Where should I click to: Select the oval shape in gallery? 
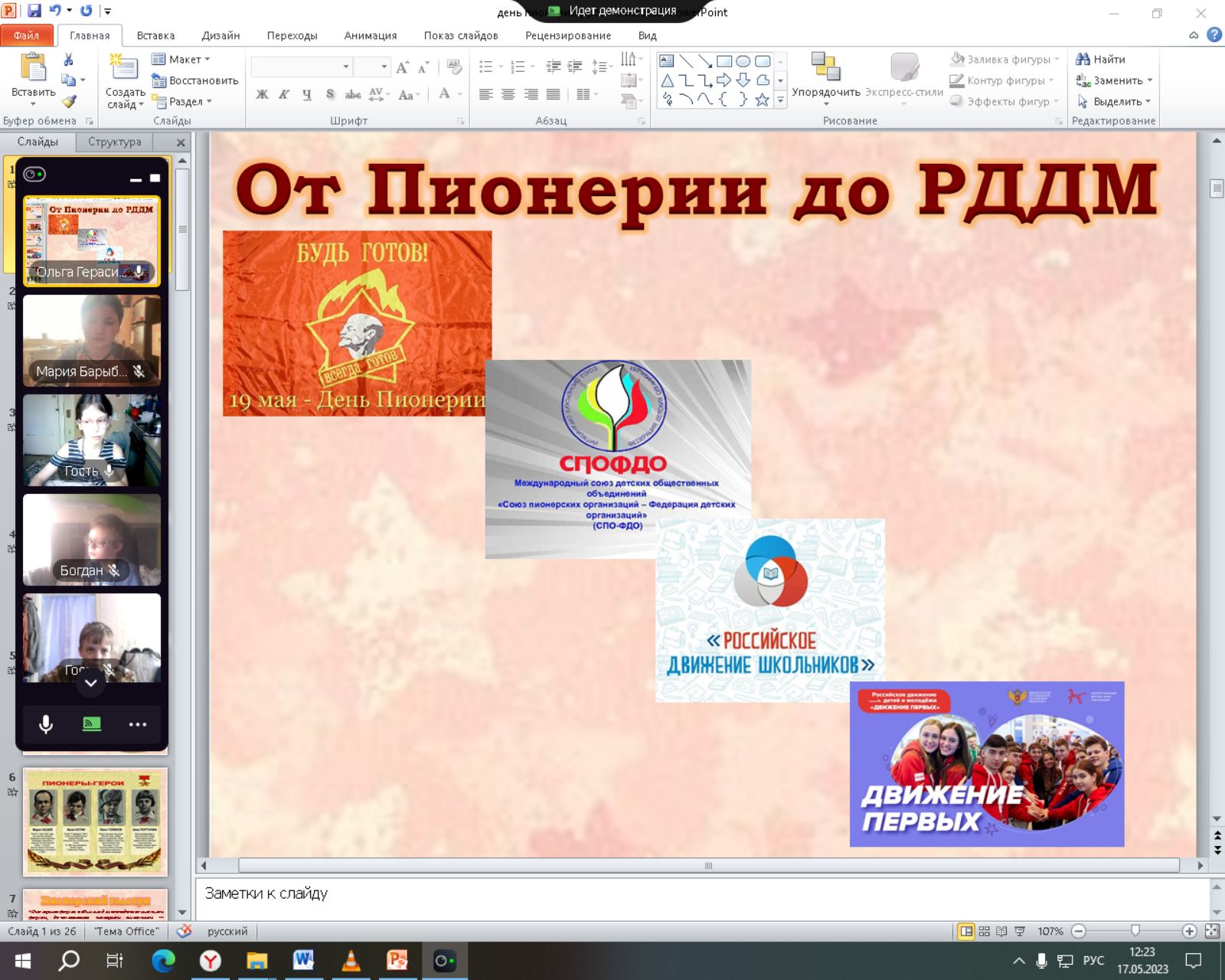pos(743,61)
